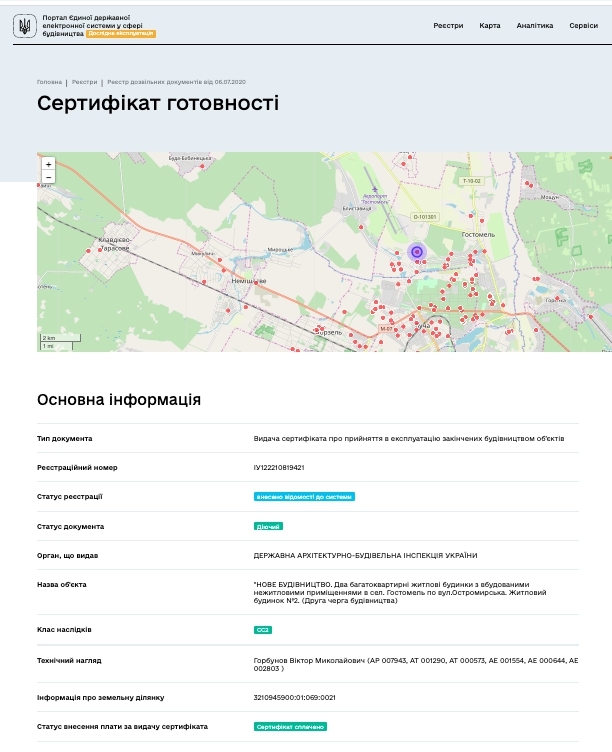This screenshot has width=612, height=752.
Task: Open the Аналітика menu item
Action: click(x=534, y=25)
